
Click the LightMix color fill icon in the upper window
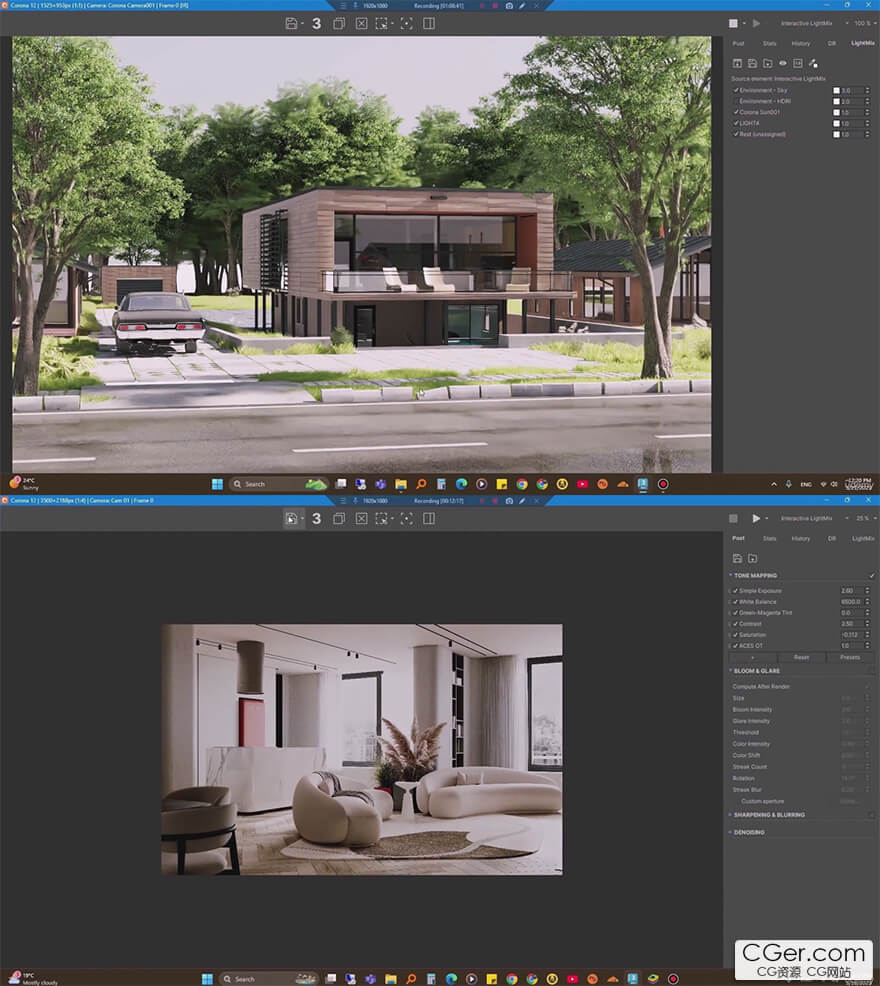click(813, 64)
